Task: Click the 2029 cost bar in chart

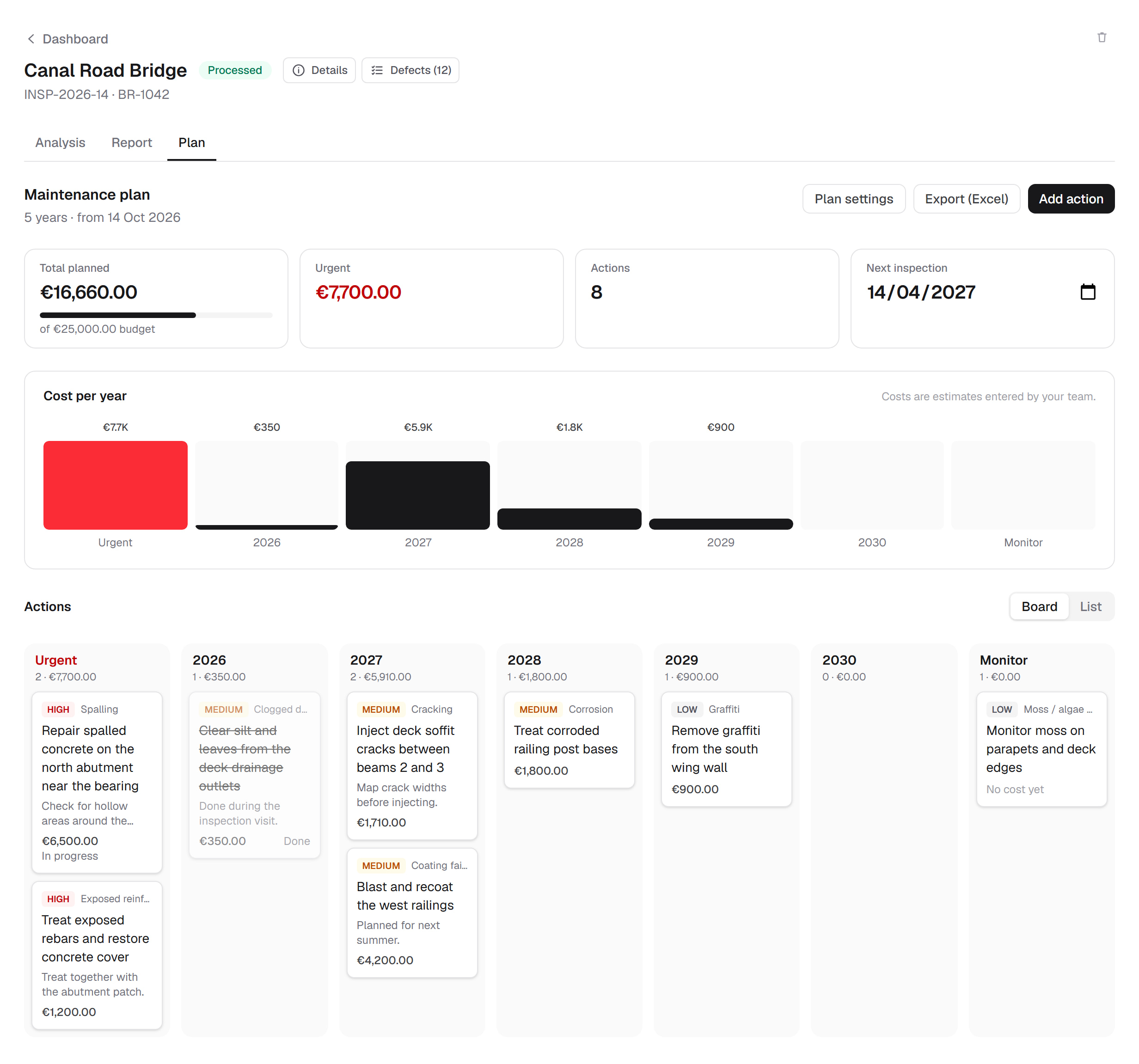Action: click(x=720, y=524)
